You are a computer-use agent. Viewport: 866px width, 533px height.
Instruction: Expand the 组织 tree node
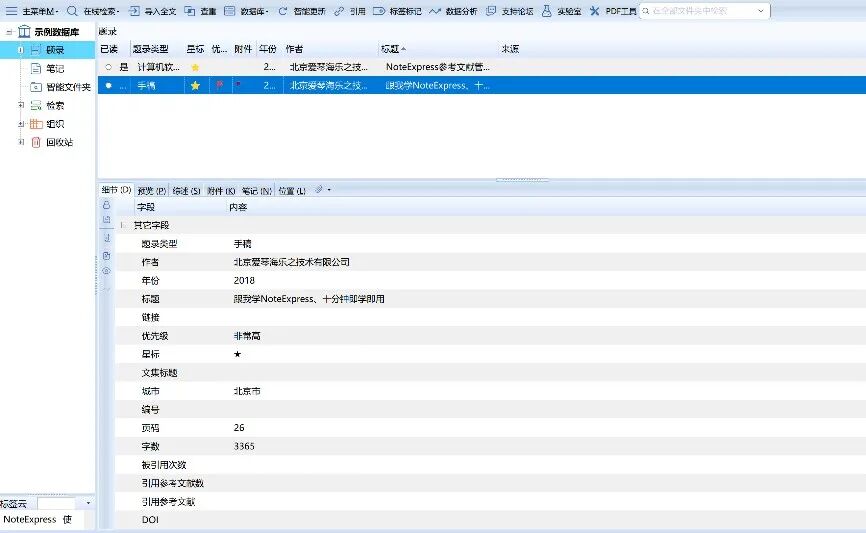[x=21, y=124]
